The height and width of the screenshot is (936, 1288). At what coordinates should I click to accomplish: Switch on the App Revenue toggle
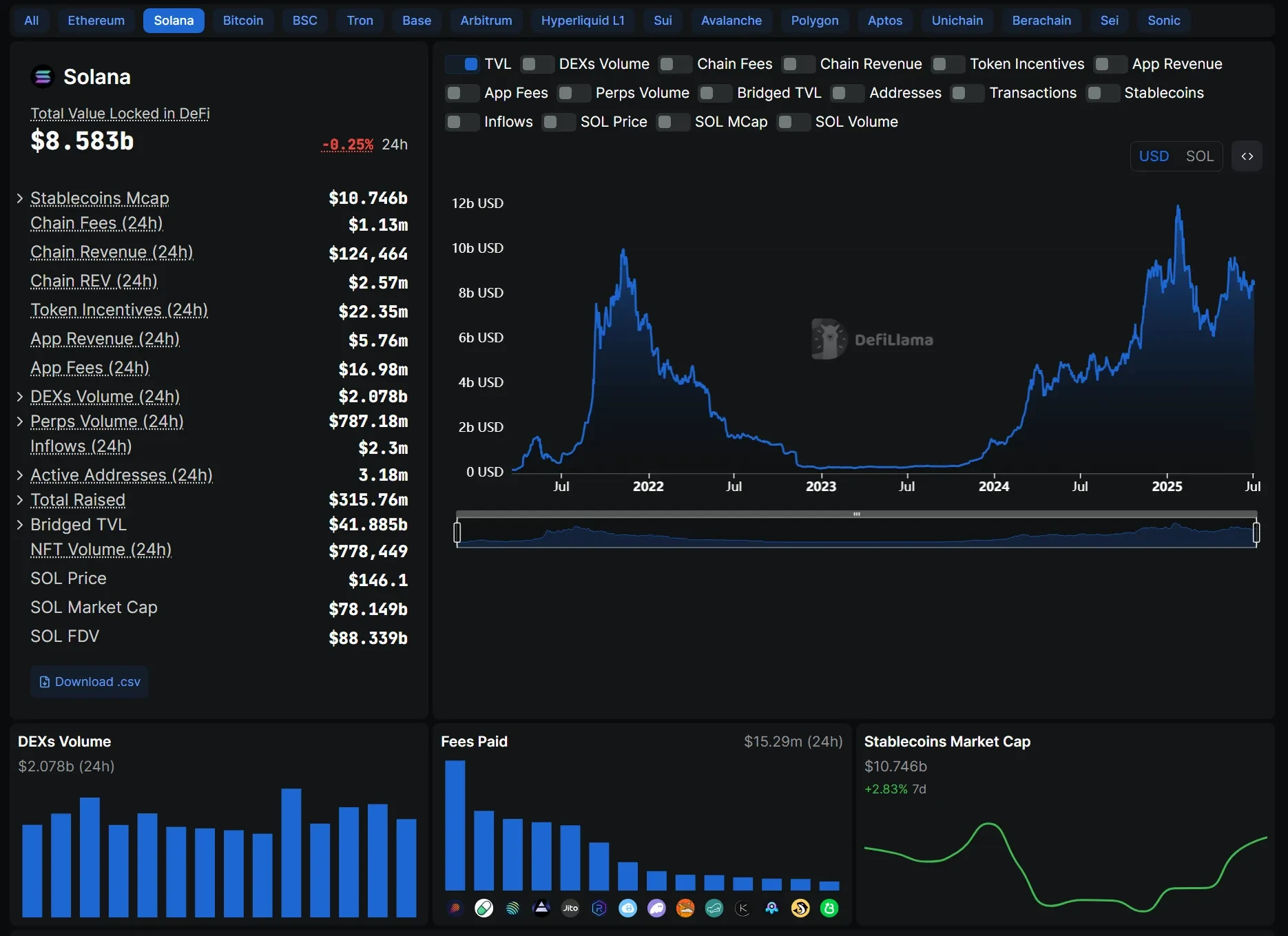[x=1110, y=64]
